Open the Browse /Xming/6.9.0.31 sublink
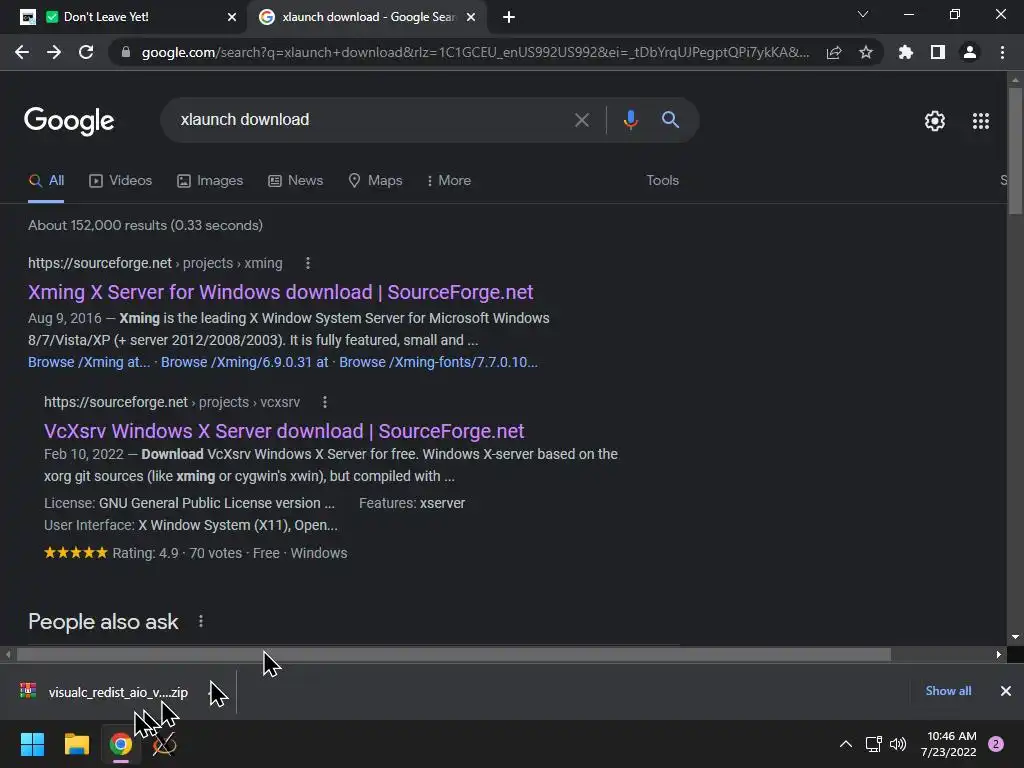 (244, 362)
